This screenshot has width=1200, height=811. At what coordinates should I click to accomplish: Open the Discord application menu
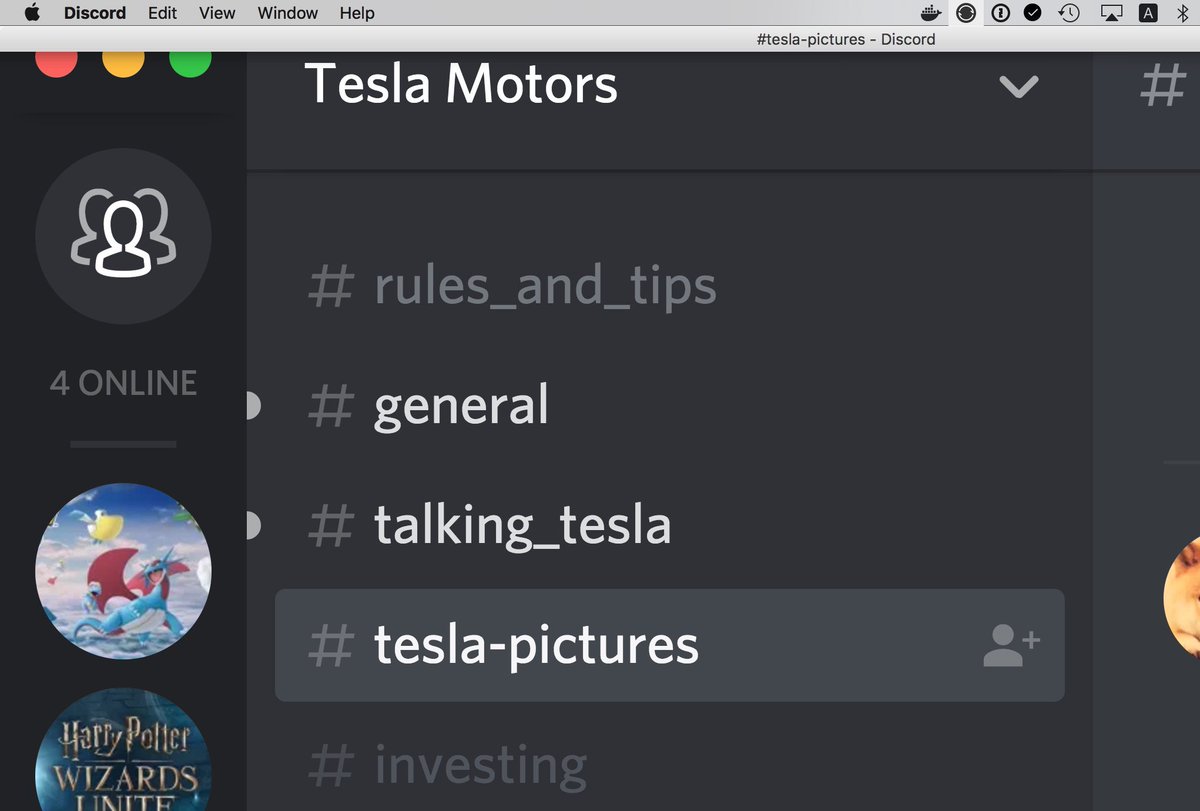coord(95,13)
